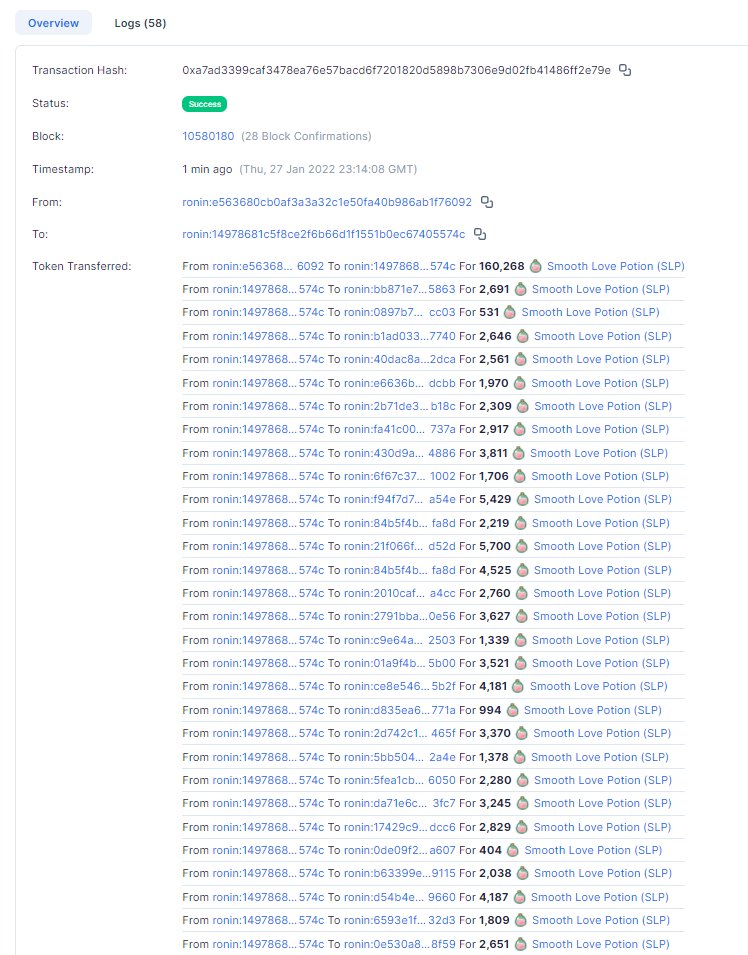The width and height of the screenshot is (748, 955).
Task: Switch to the Overview tab
Action: (54, 23)
